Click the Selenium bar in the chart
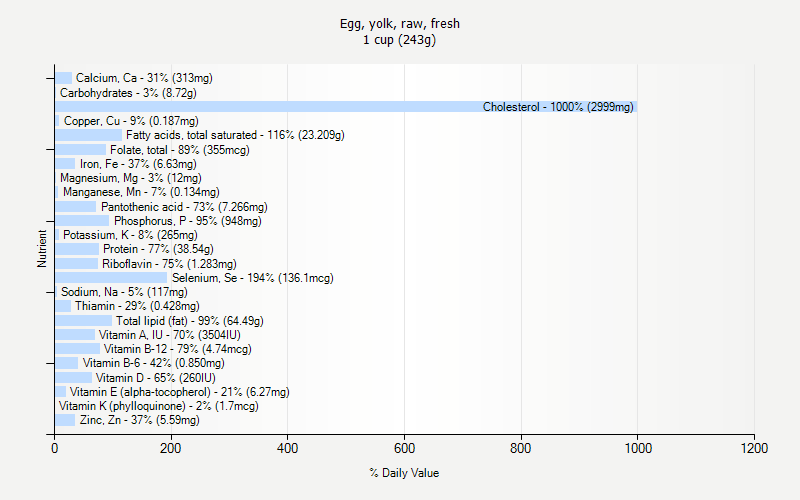Screen dimensions: 800x500 coord(111,278)
